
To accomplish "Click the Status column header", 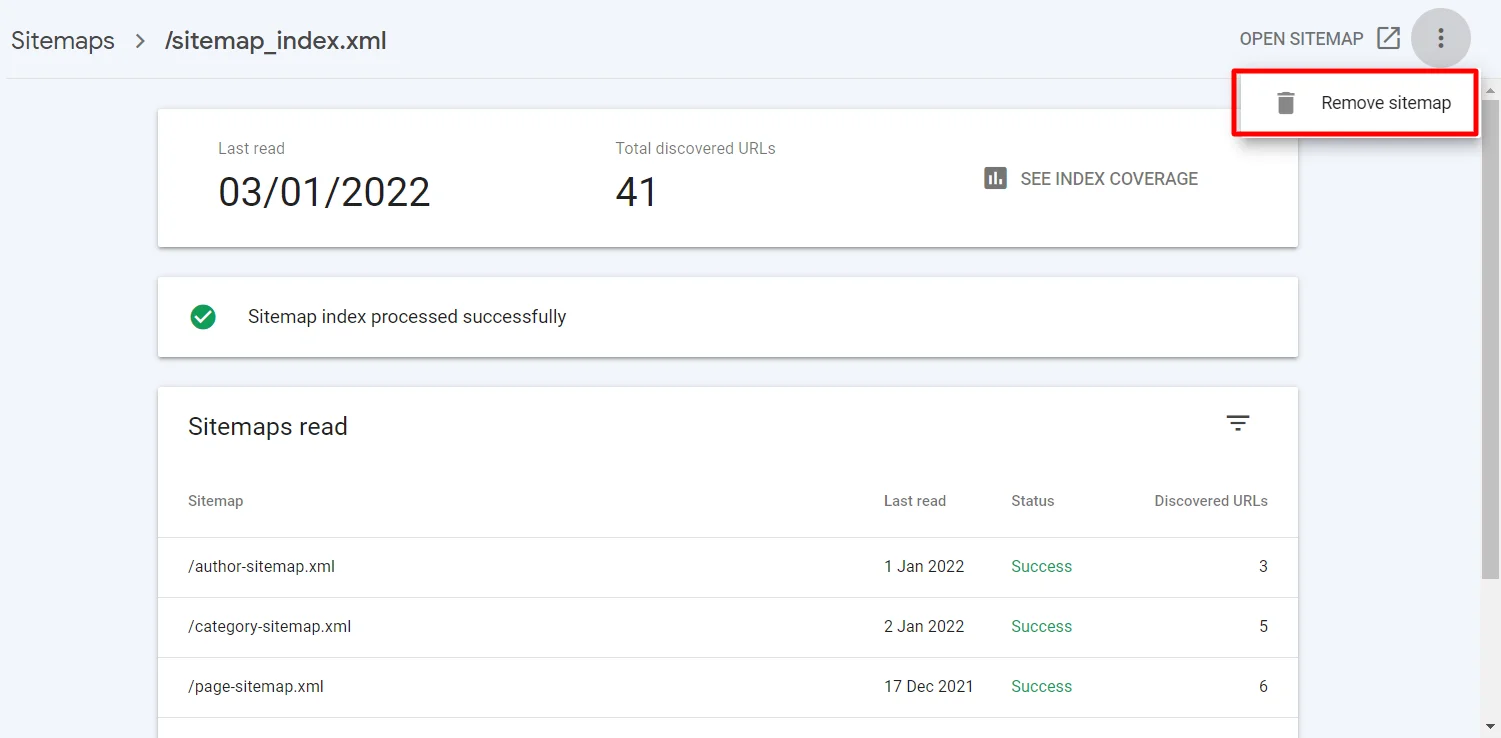I will [x=1033, y=501].
